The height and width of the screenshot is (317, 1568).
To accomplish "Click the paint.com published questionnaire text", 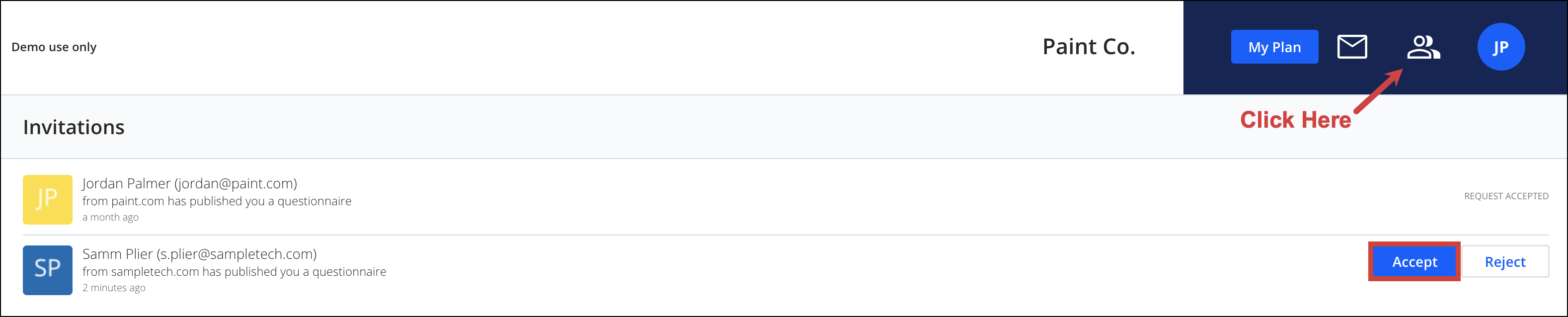I will [217, 201].
